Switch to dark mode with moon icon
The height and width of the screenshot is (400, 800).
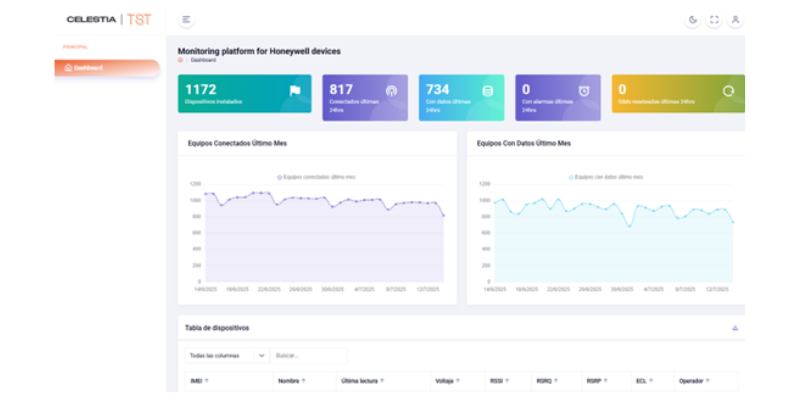click(693, 19)
